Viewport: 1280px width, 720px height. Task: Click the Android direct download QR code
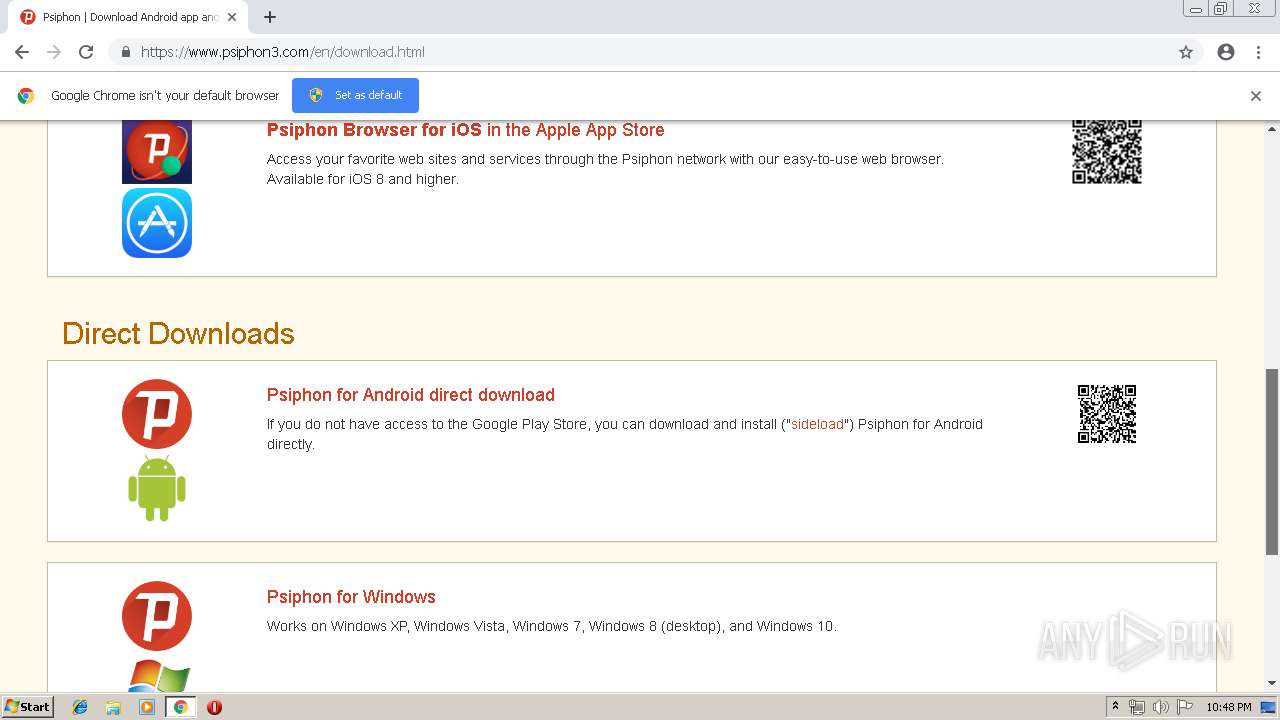click(x=1107, y=414)
